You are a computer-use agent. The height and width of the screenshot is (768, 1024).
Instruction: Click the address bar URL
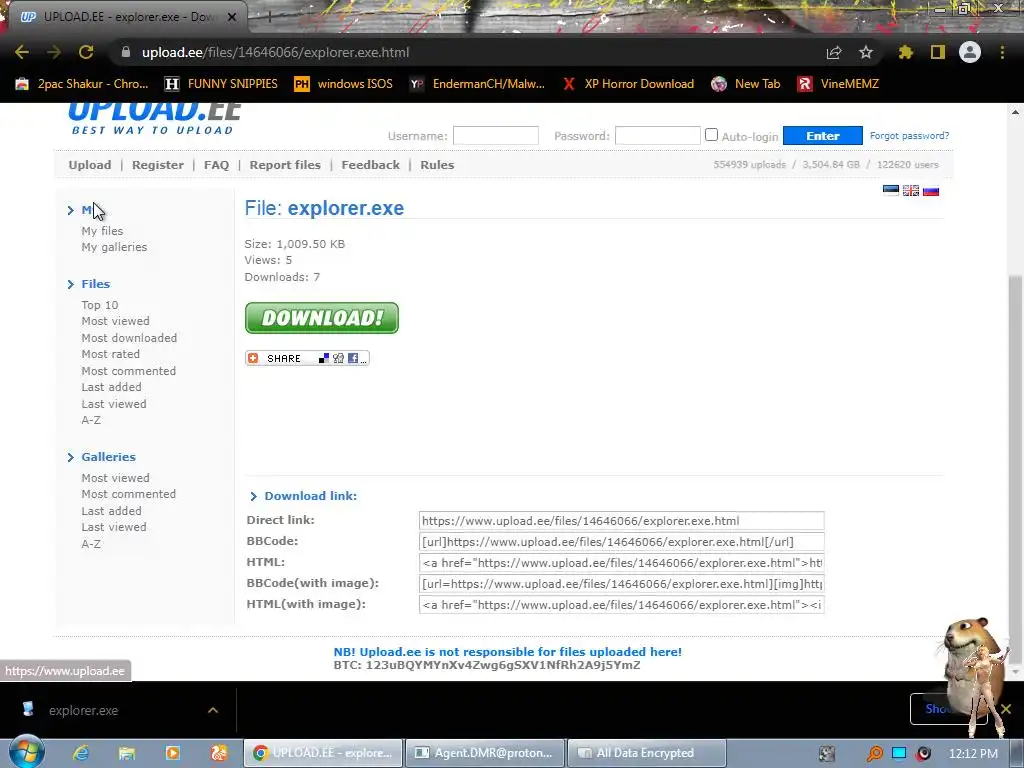[x=276, y=52]
